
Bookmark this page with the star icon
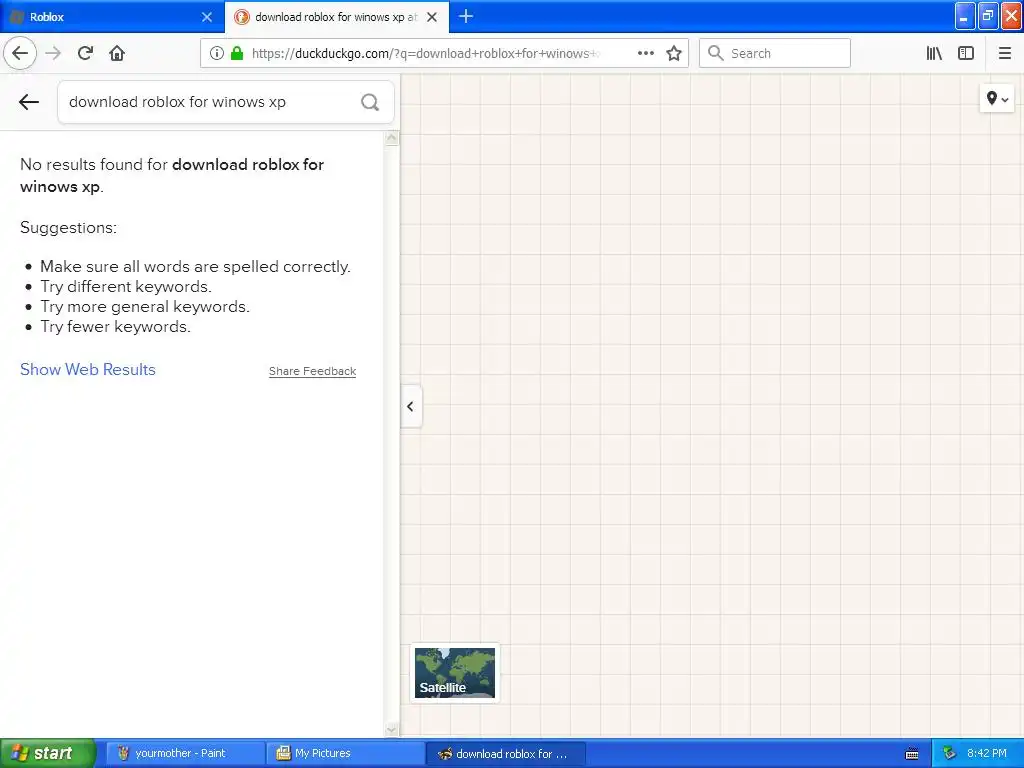coord(674,53)
